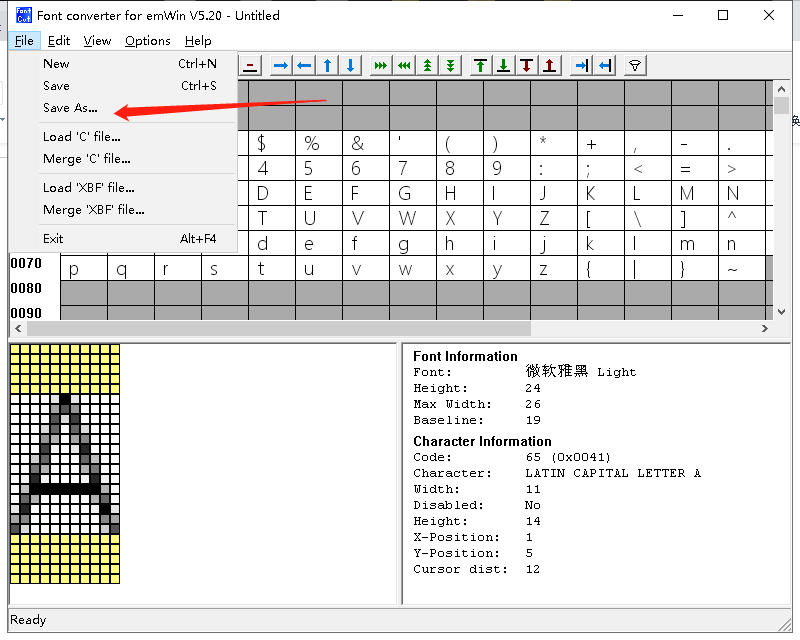Click the green triple left arrow icon
This screenshot has width=800, height=640.
(404, 66)
